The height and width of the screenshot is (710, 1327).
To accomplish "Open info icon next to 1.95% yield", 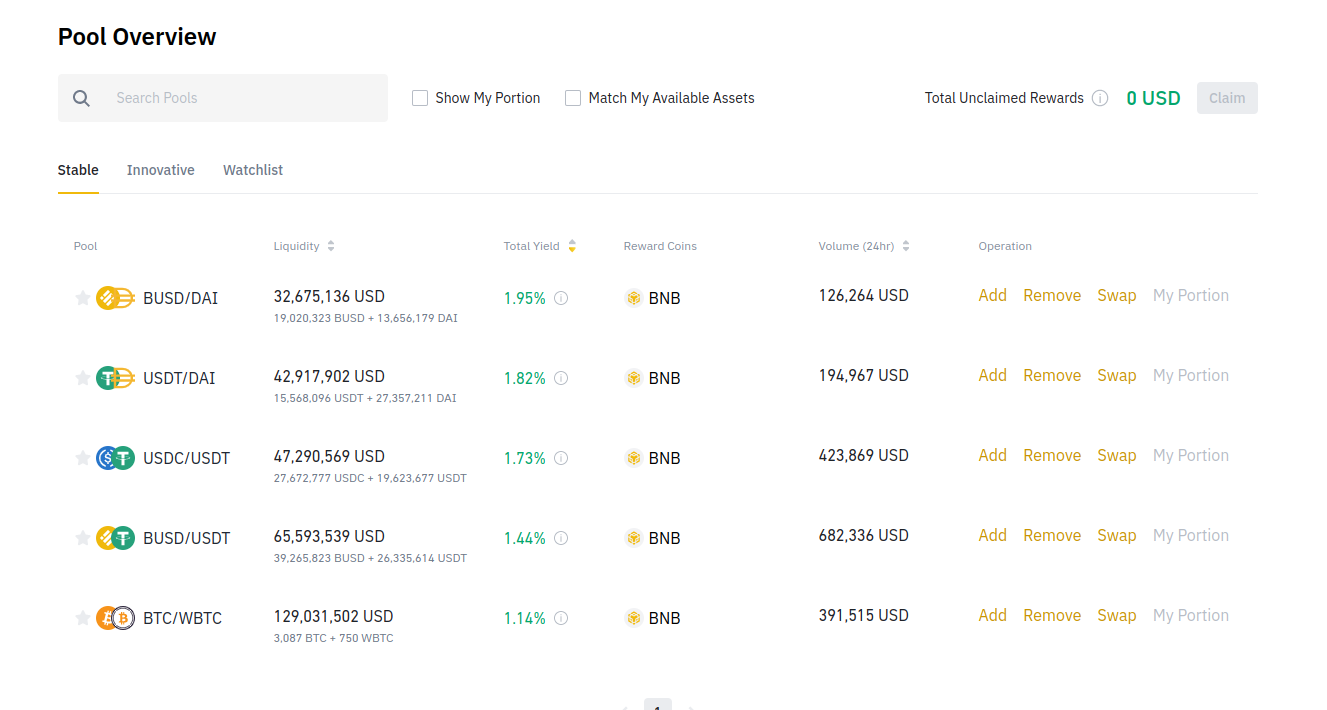I will point(561,298).
